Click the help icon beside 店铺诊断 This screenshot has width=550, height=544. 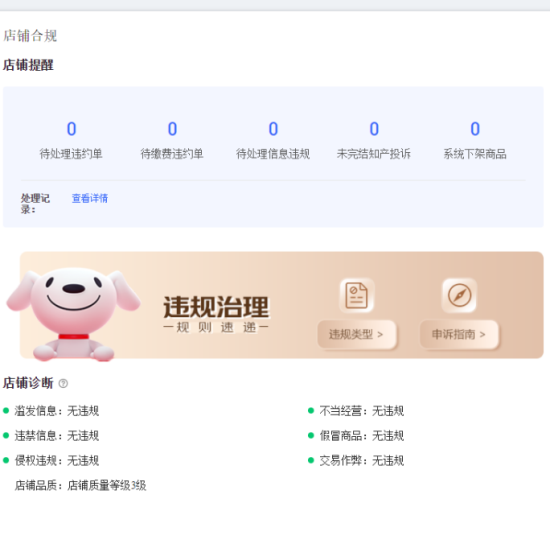point(63,383)
